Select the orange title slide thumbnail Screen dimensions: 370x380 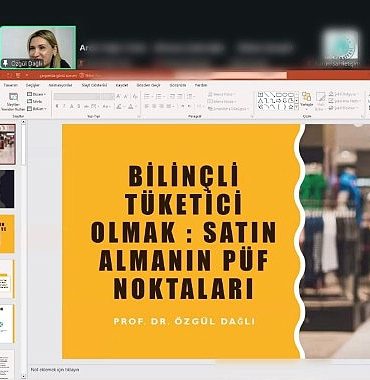point(7,234)
